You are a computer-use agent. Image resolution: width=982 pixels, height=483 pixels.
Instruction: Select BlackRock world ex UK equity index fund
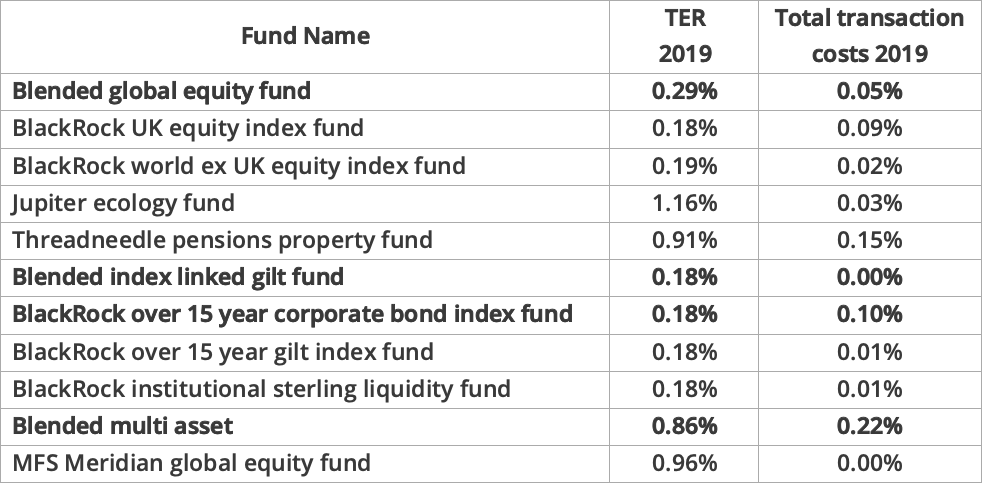[x=239, y=165]
